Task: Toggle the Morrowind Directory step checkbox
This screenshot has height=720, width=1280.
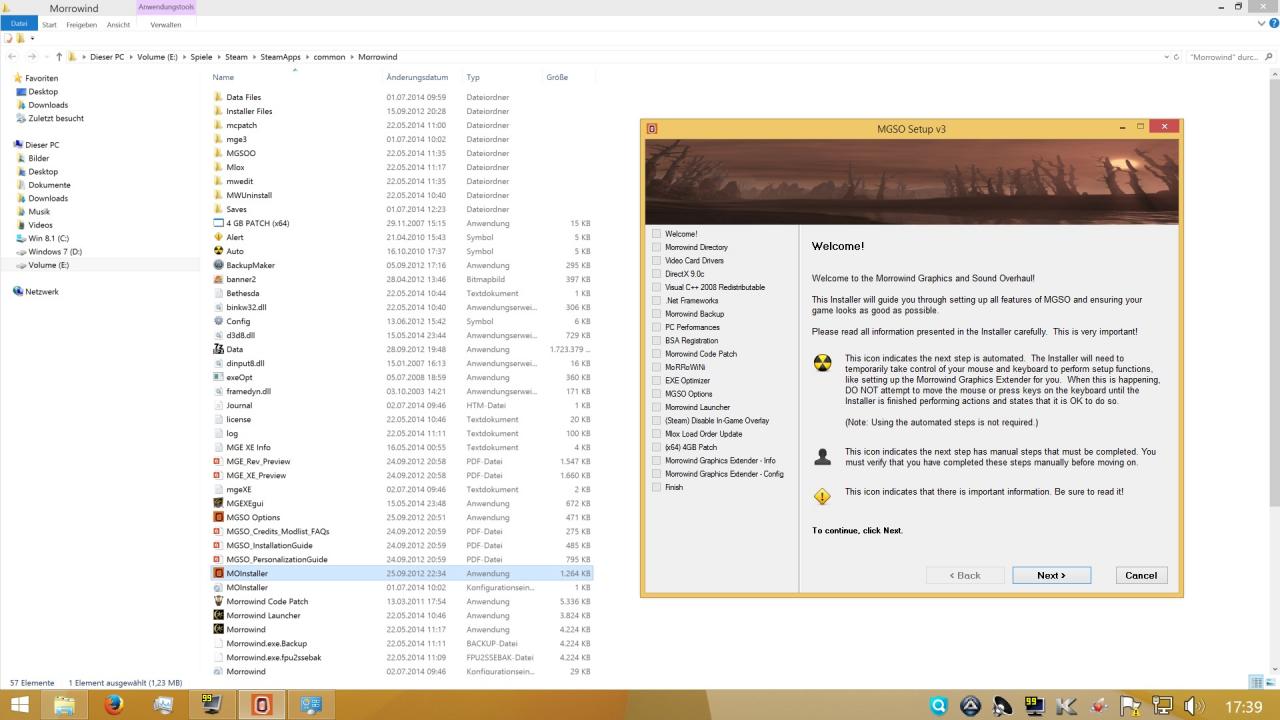Action: pyautogui.click(x=656, y=247)
